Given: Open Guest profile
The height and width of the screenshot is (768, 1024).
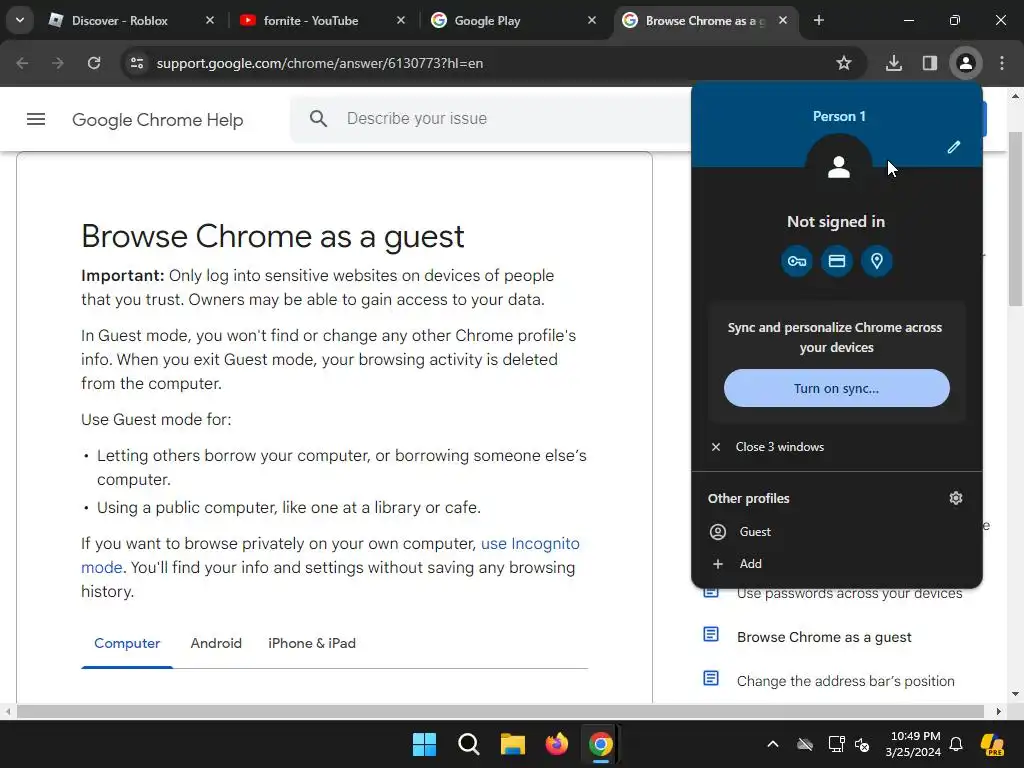Looking at the screenshot, I should (x=837, y=532).
